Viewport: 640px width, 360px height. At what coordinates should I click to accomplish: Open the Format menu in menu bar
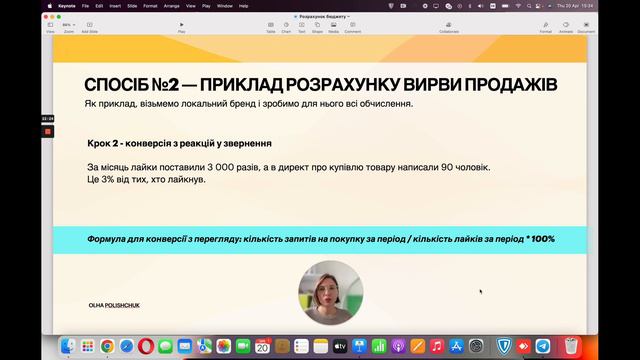click(150, 6)
